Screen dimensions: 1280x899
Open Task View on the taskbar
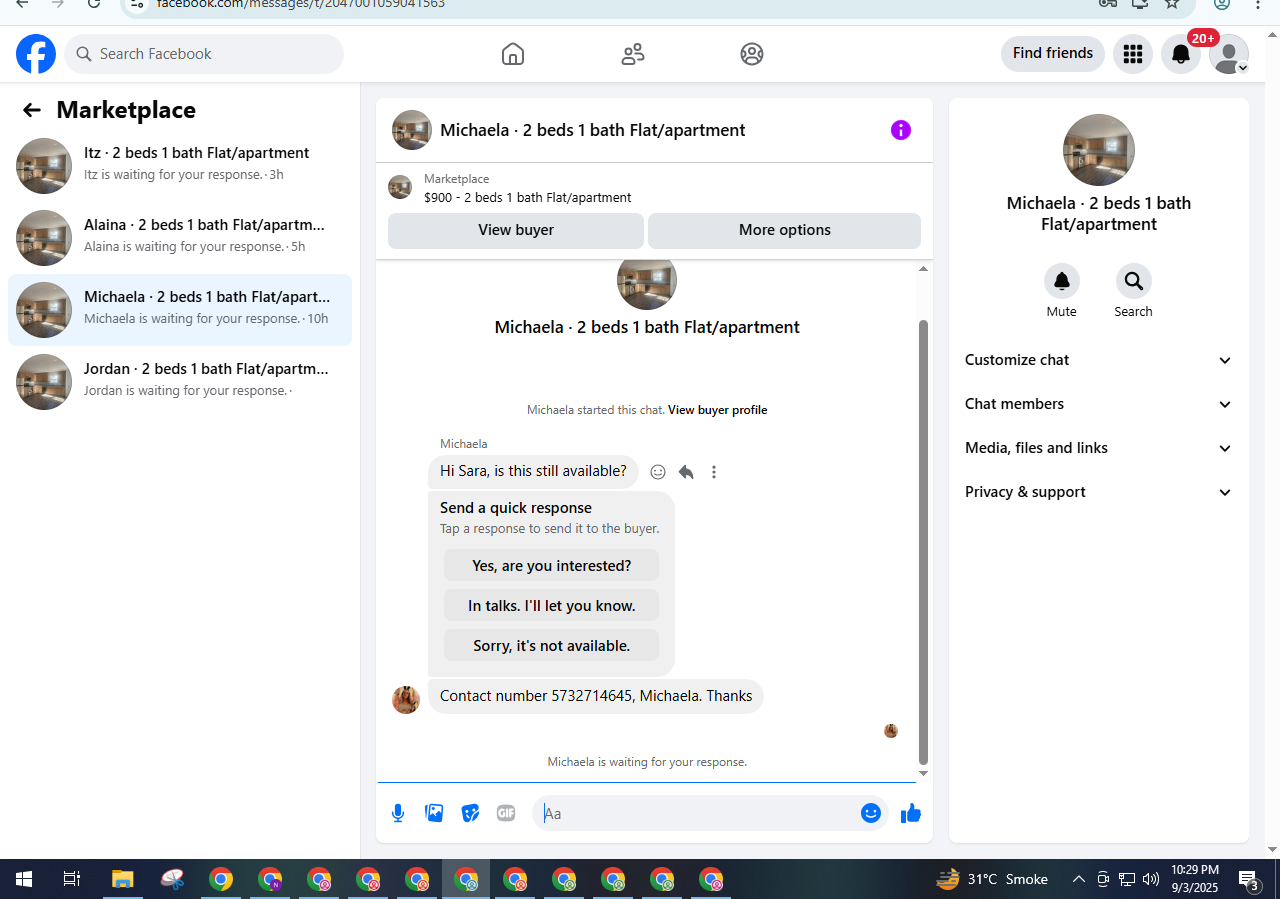pos(72,879)
